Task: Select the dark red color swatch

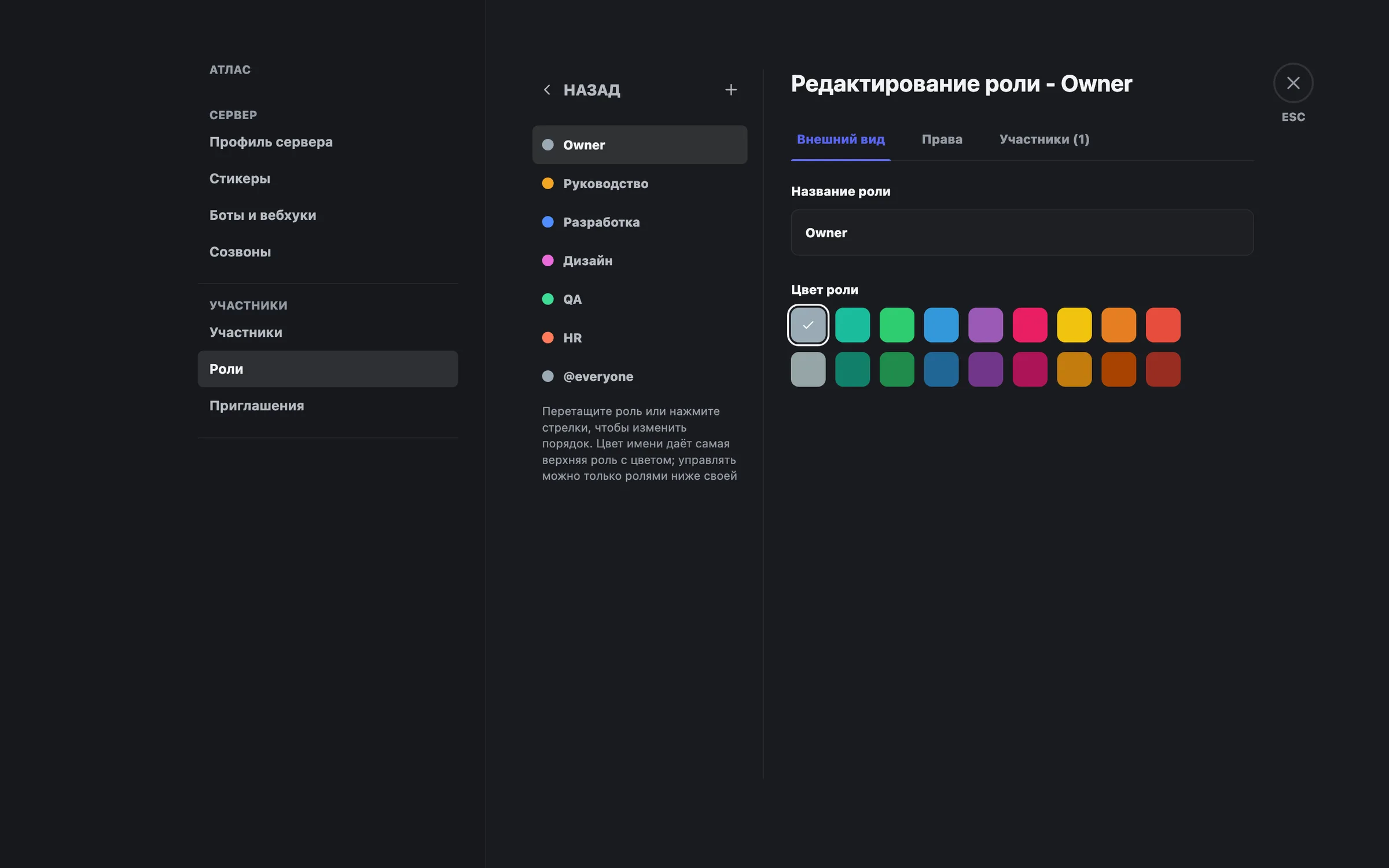Action: 1163,369
